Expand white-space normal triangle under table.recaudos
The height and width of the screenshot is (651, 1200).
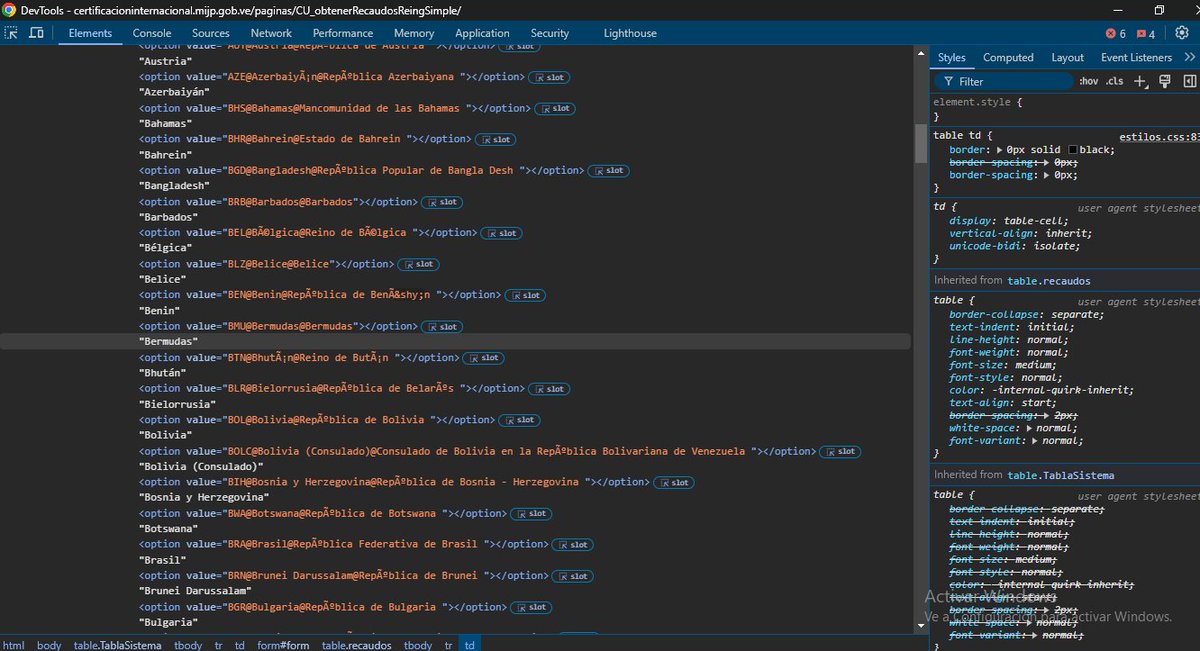pos(1028,428)
